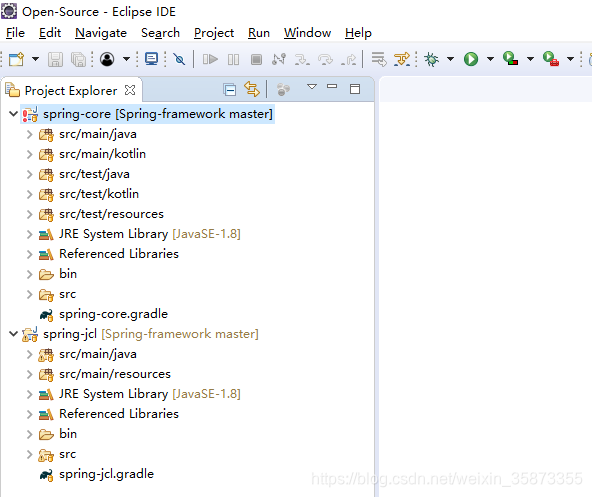The width and height of the screenshot is (592, 497).
Task: Open the Coverage dropdown arrow
Action: tap(530, 59)
